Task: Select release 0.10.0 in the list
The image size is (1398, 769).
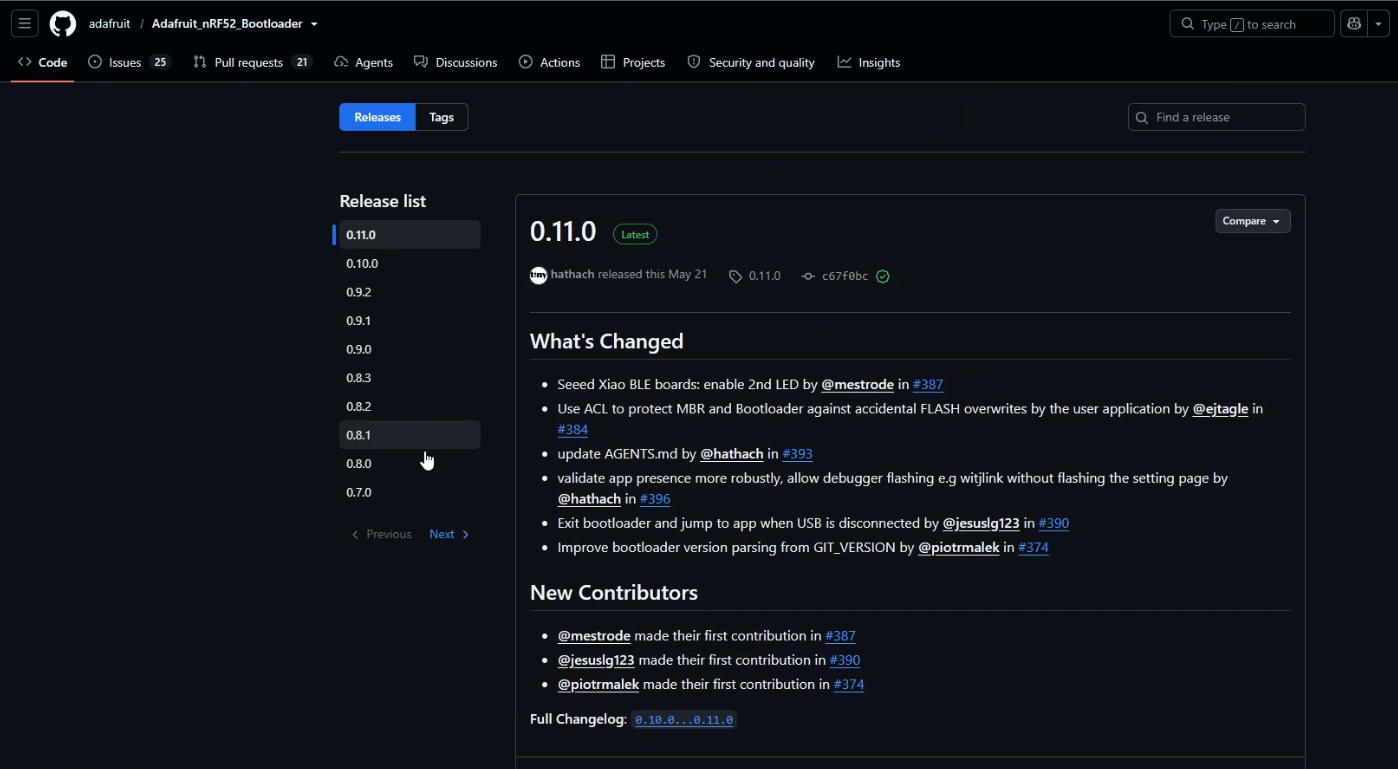Action: [410, 264]
